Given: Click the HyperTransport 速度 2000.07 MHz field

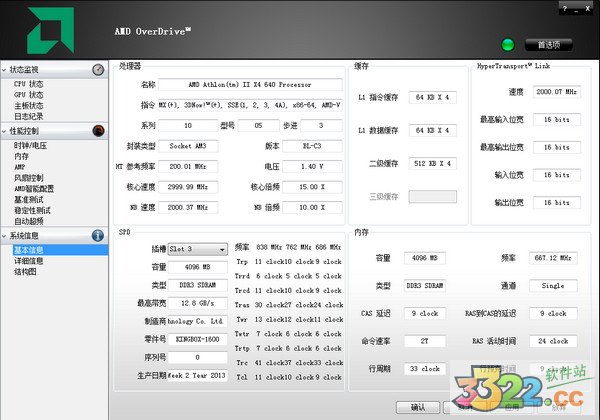Looking at the screenshot, I should click(557, 92).
